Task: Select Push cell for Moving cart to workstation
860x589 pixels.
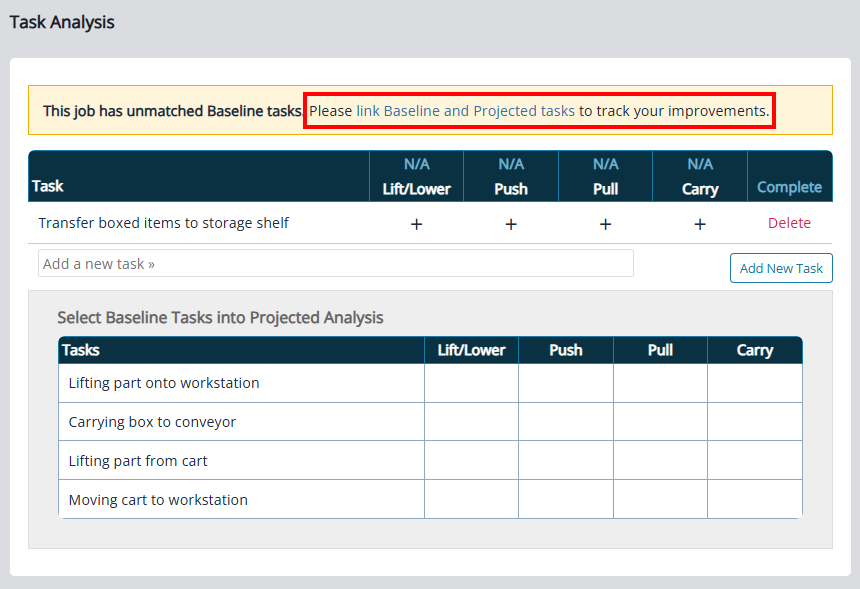Action: tap(566, 499)
